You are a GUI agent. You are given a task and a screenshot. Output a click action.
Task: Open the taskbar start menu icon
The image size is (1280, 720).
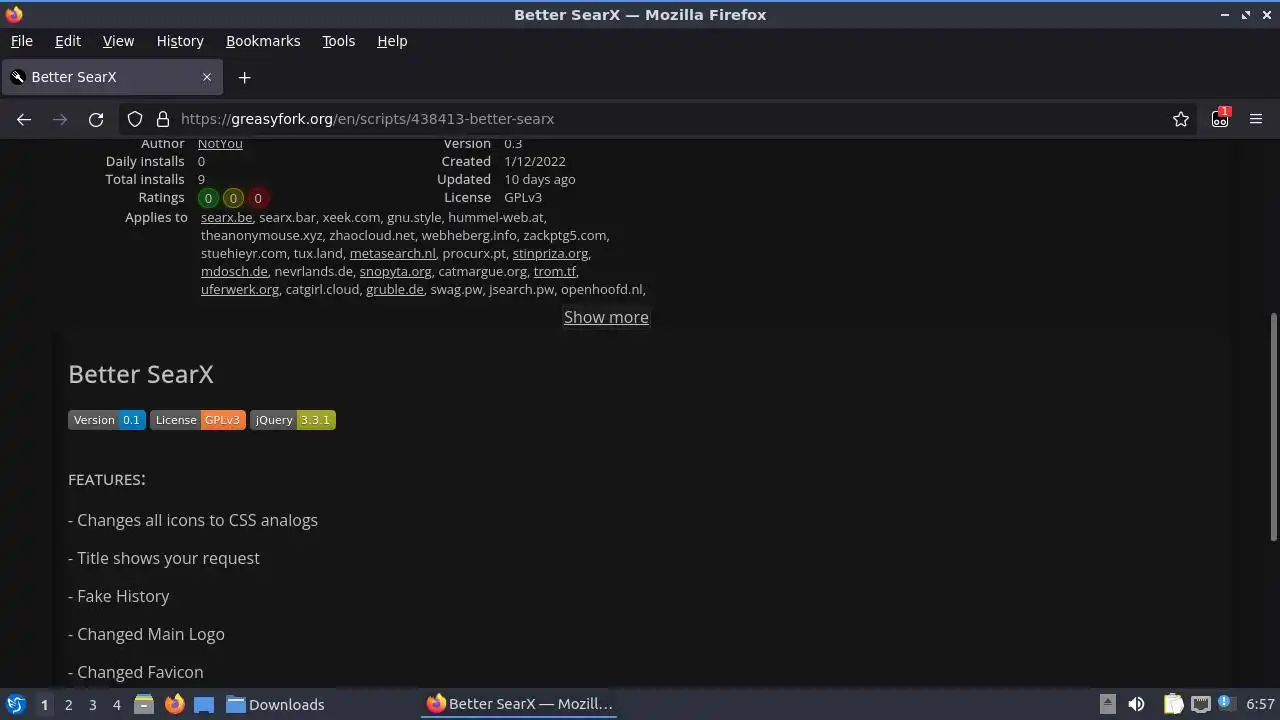[15, 704]
